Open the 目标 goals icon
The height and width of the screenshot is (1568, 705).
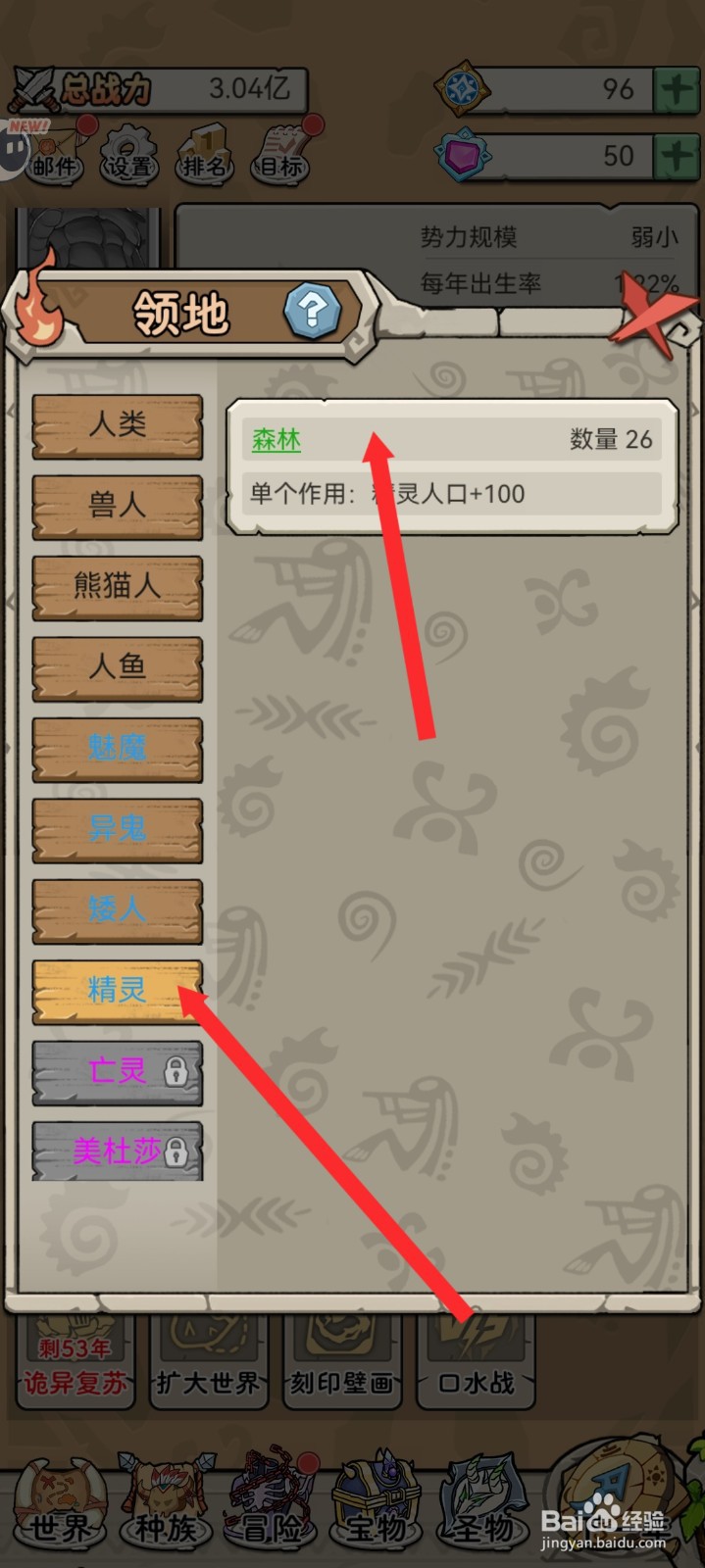click(x=280, y=154)
